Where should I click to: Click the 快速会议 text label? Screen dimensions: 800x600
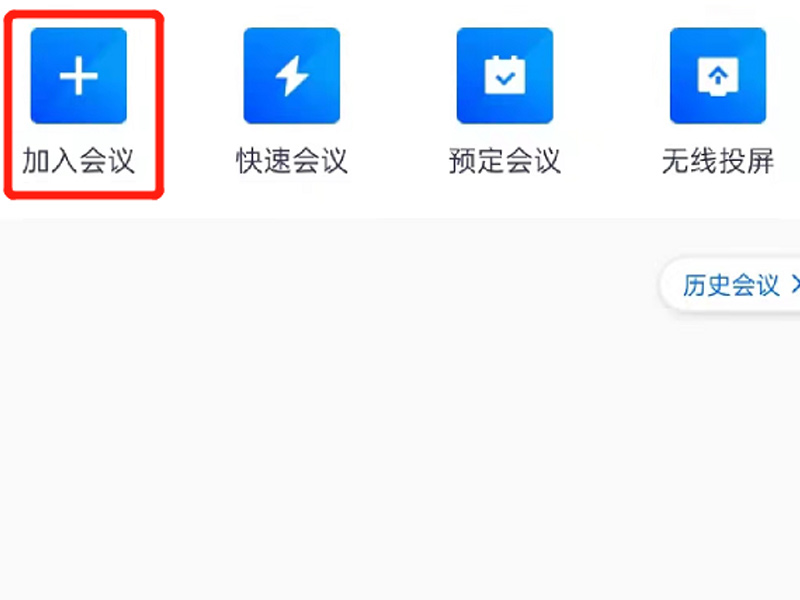tap(292, 161)
